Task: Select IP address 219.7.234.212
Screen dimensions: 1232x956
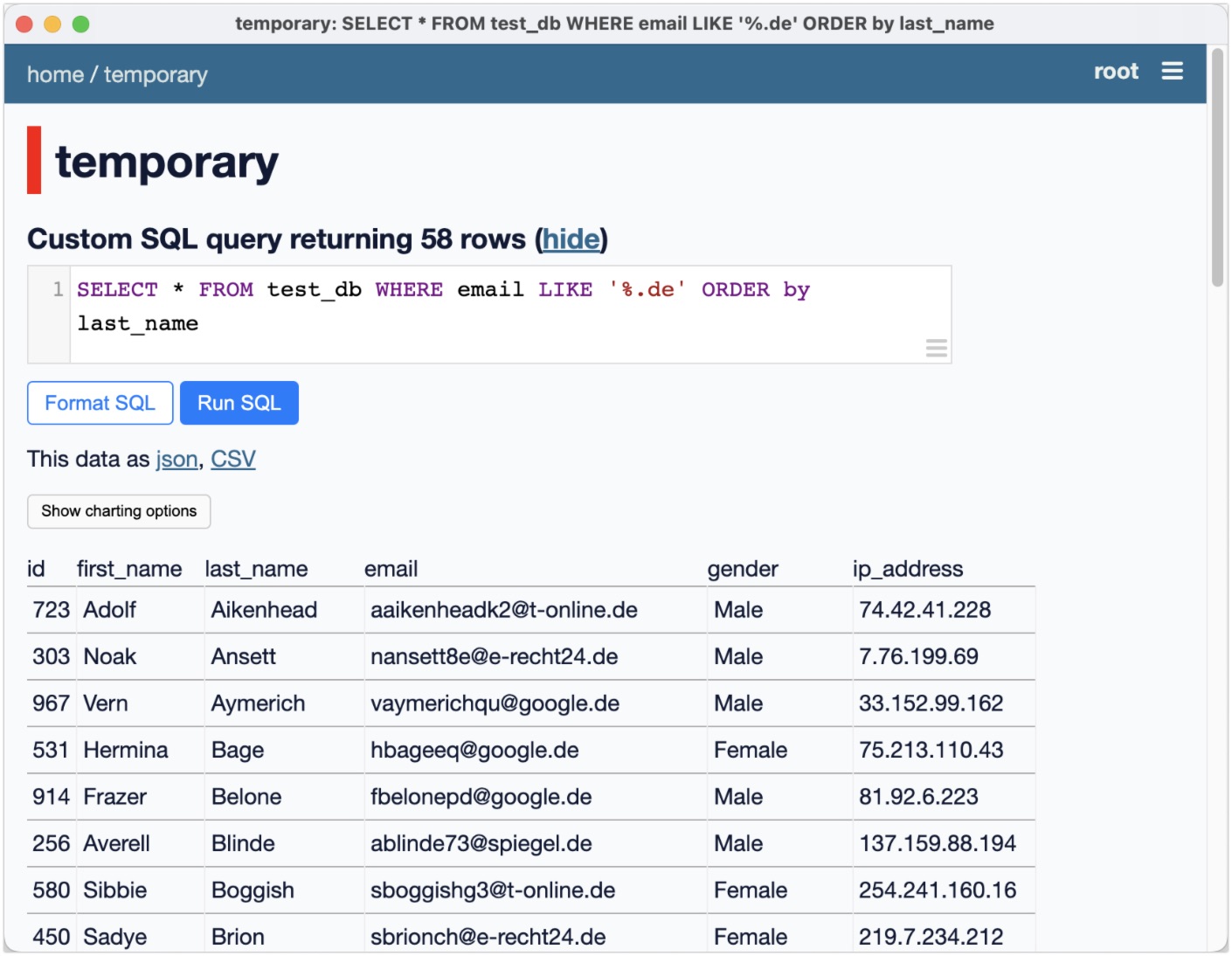Action: tap(944, 935)
